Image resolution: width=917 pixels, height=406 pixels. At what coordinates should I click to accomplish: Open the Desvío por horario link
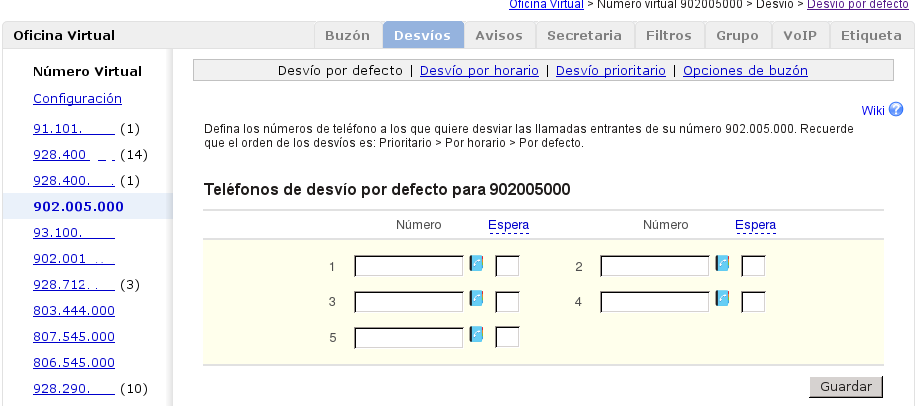[x=479, y=71]
